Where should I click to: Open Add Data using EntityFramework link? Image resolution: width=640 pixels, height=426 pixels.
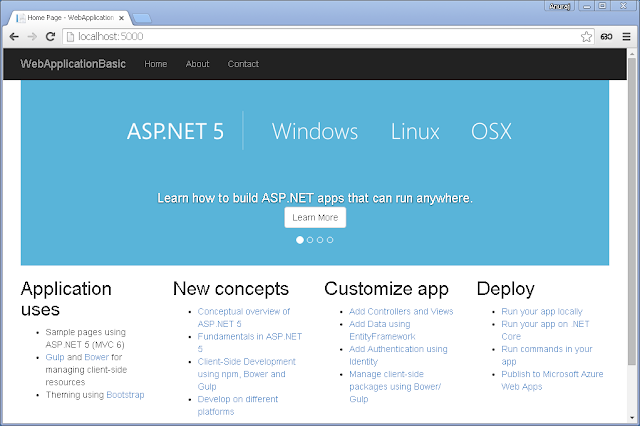pos(382,330)
